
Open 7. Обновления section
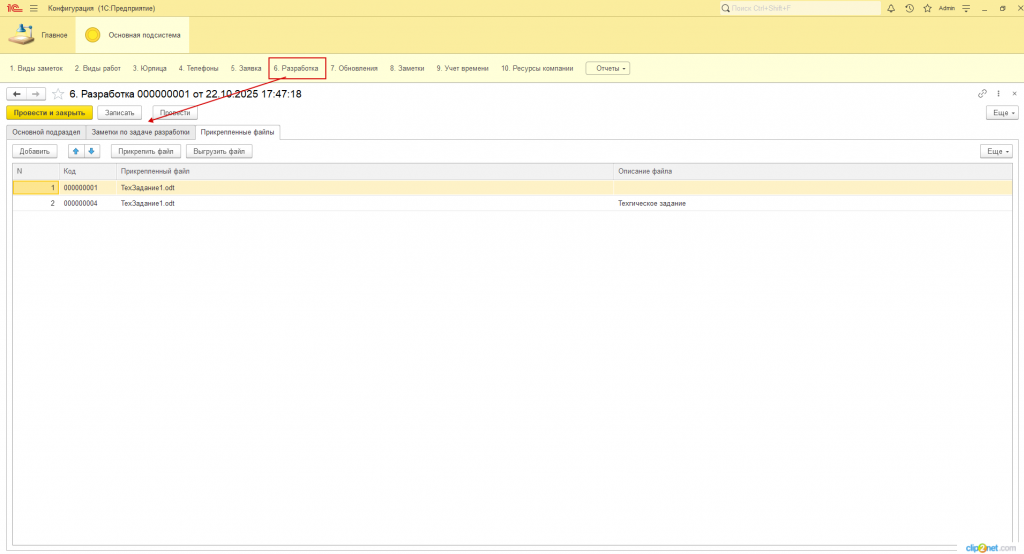click(354, 69)
